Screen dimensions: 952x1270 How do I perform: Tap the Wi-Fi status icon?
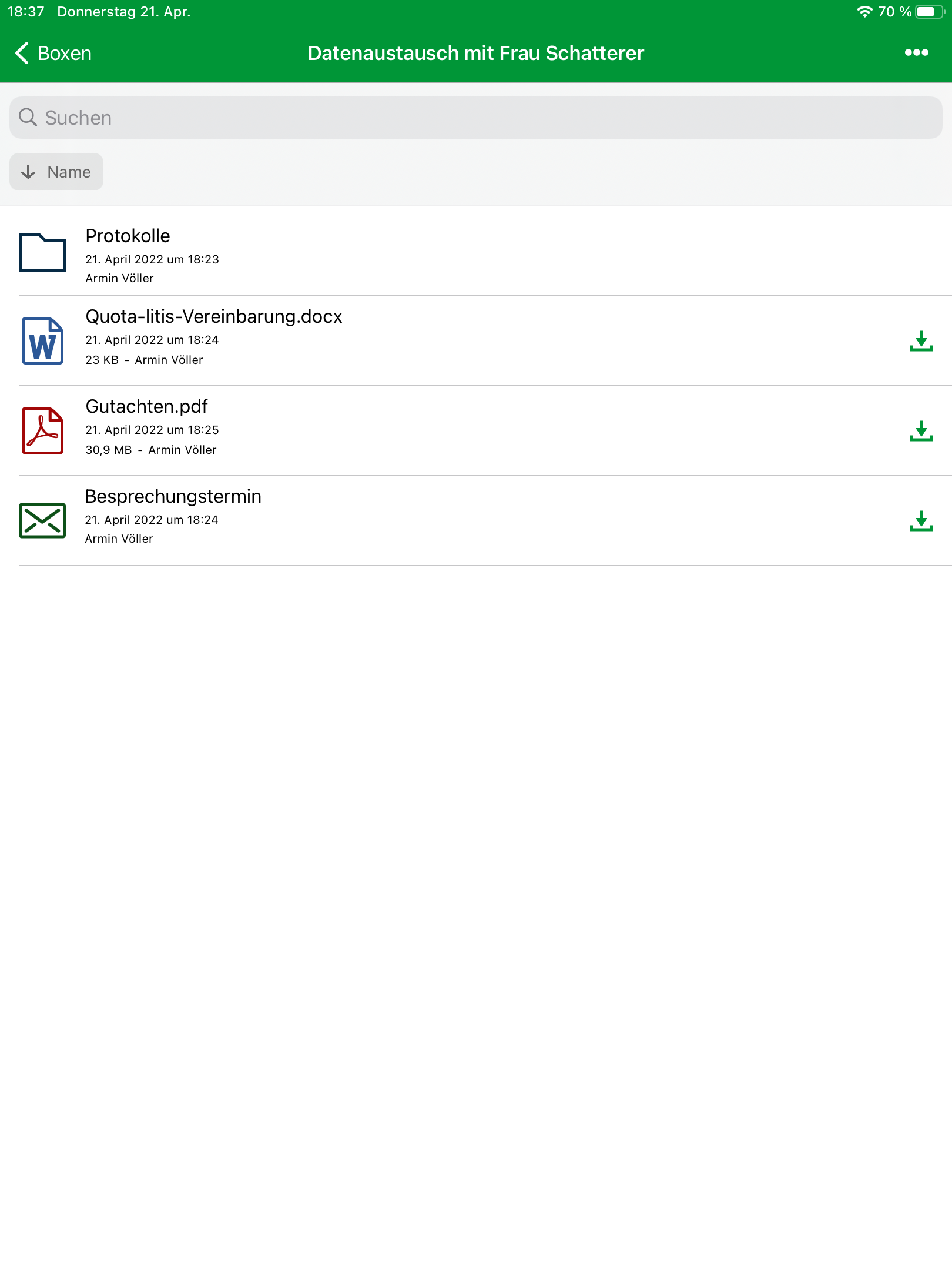(x=864, y=12)
